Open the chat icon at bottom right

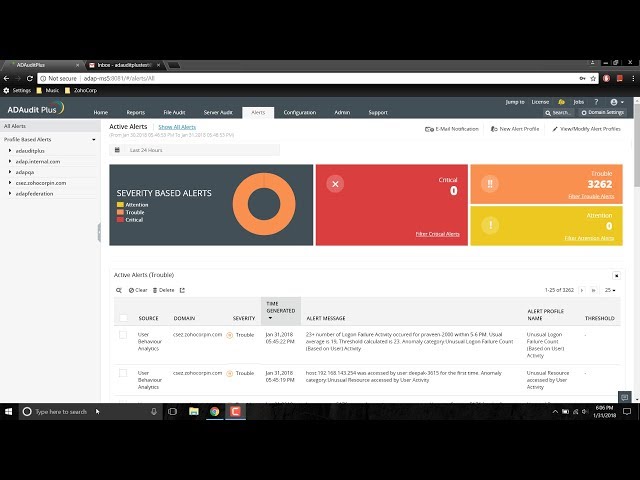[624, 397]
